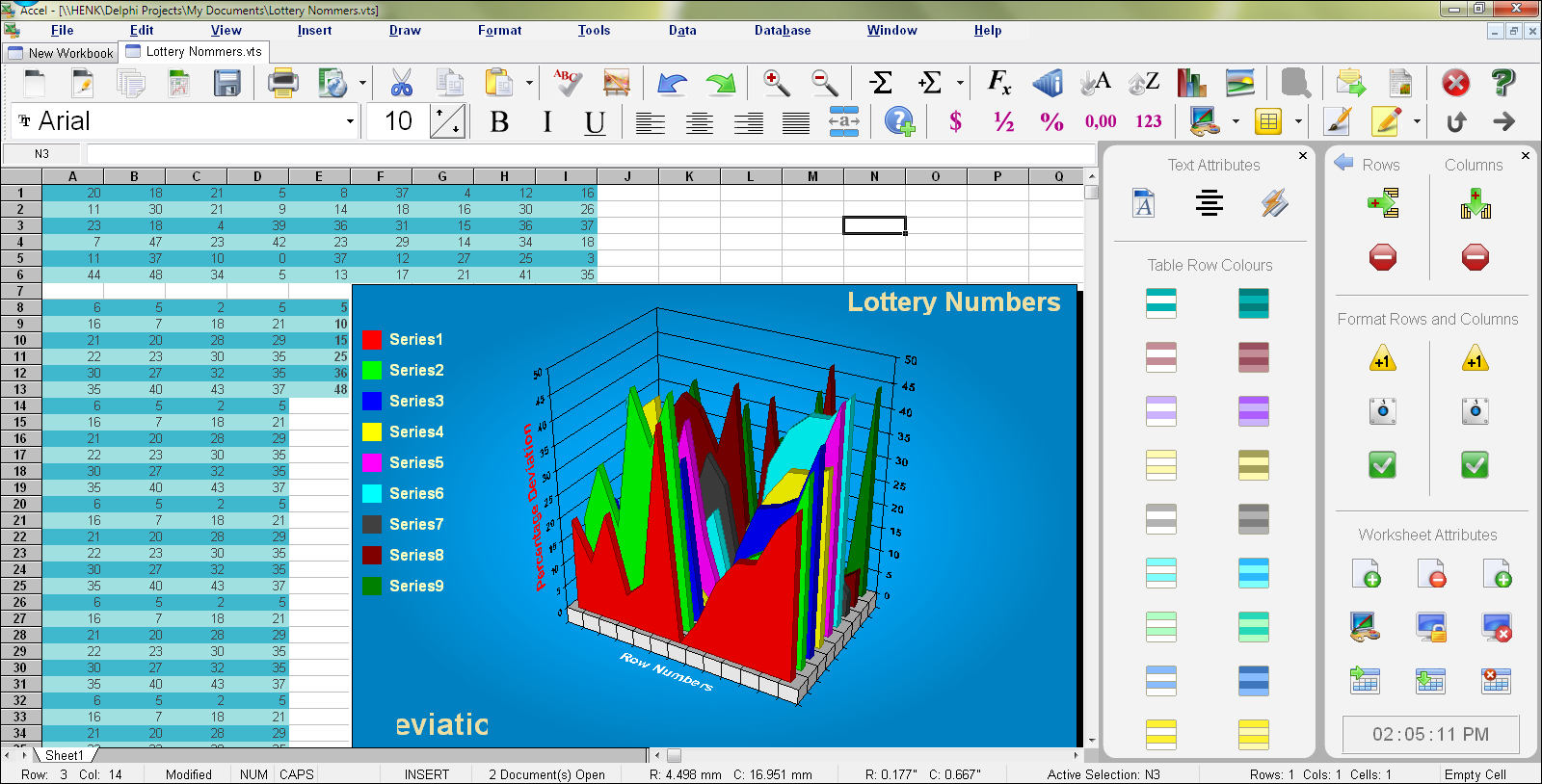Toggle Italic formatting
The image size is (1542, 784).
point(547,122)
